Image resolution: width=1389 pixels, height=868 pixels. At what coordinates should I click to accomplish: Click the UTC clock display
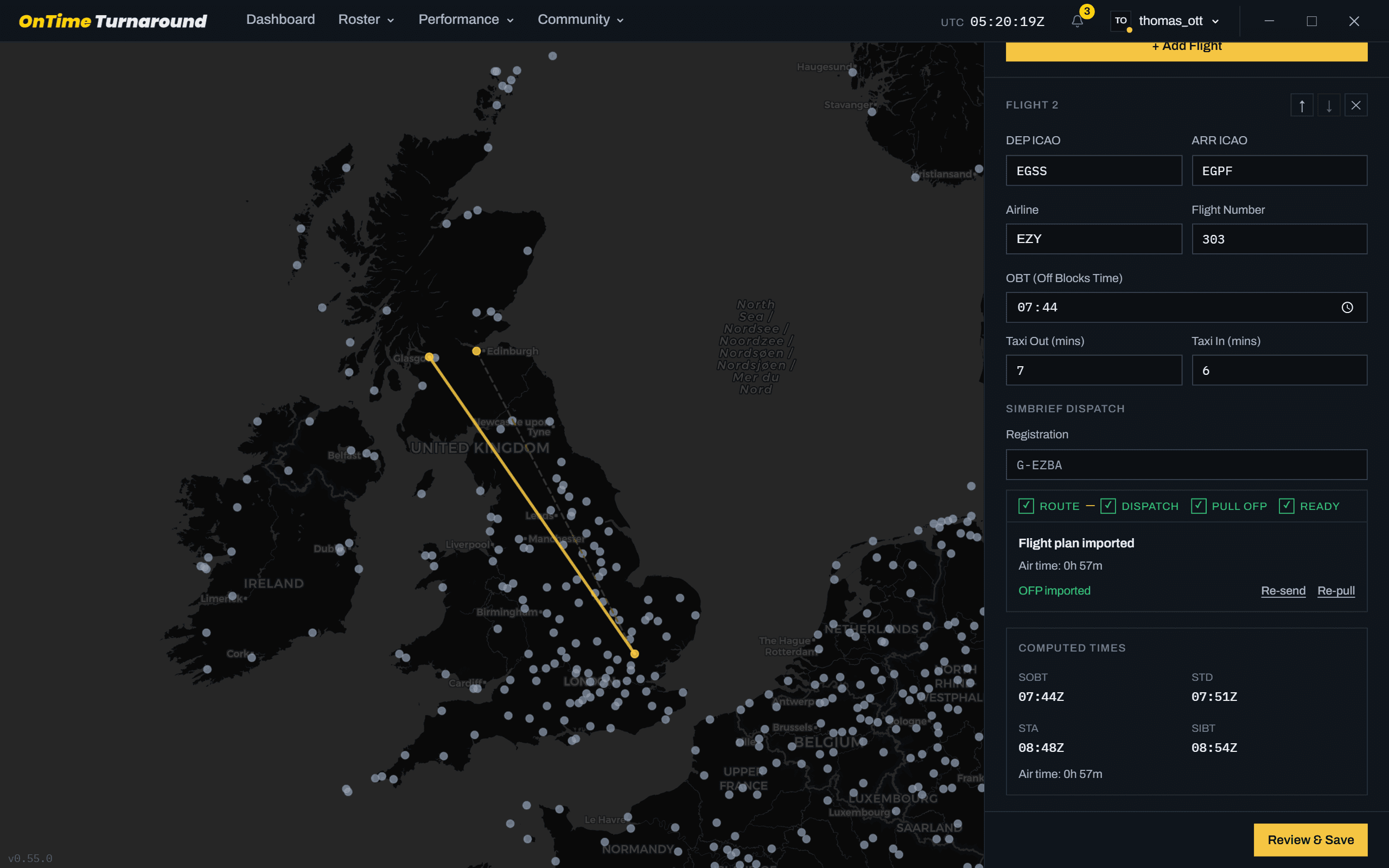[x=992, y=22]
